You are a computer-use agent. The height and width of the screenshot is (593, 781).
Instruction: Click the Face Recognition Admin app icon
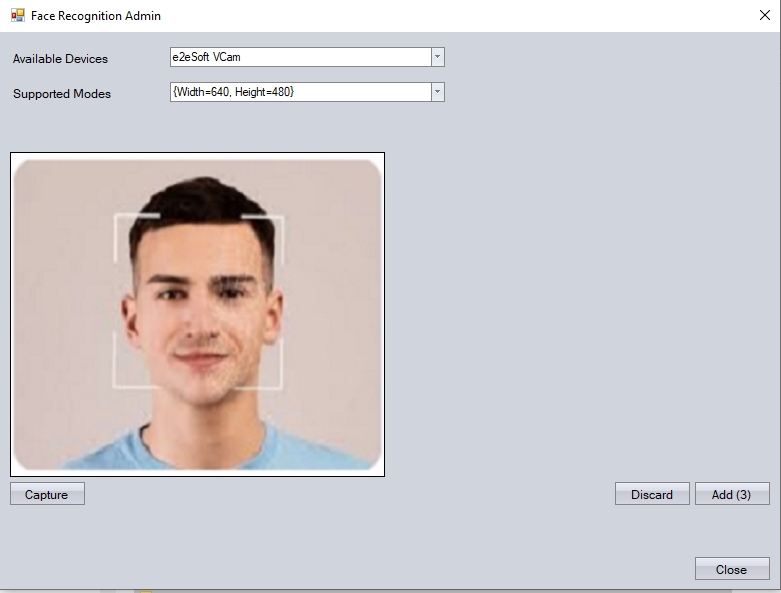pos(17,16)
